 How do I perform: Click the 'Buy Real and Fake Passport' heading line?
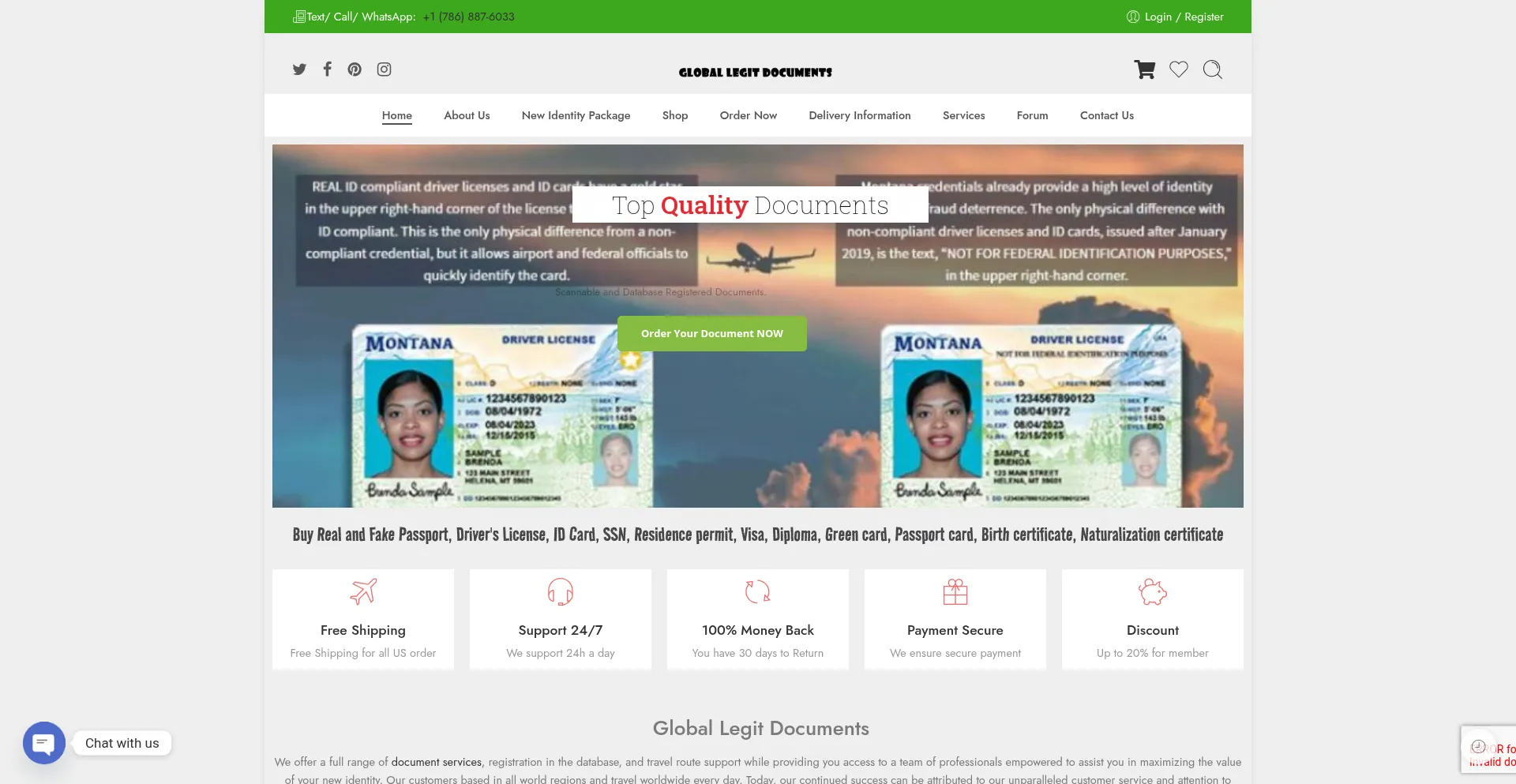pyautogui.click(x=758, y=535)
